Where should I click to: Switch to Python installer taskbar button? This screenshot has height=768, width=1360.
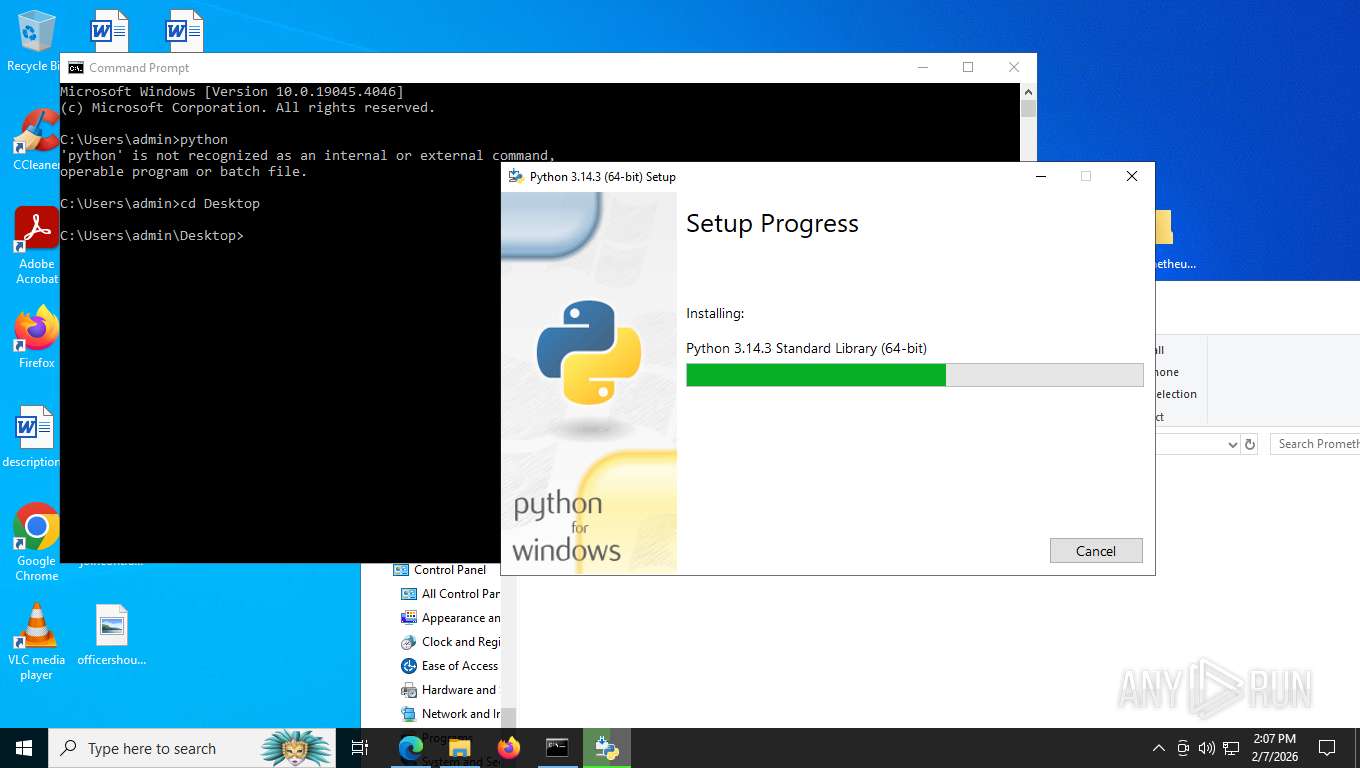tap(606, 748)
